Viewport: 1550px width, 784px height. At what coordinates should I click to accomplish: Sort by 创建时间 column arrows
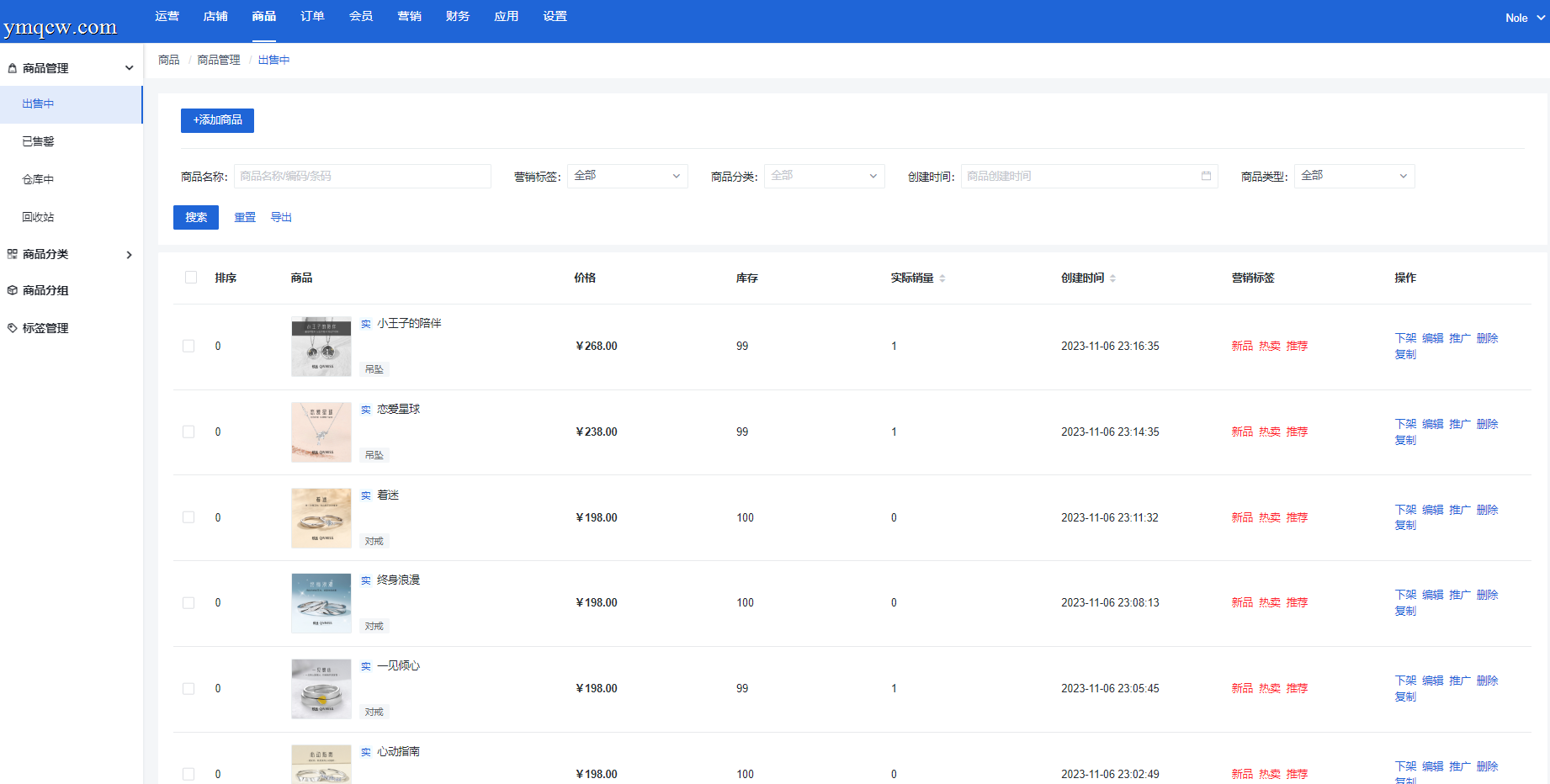pyautogui.click(x=1112, y=278)
